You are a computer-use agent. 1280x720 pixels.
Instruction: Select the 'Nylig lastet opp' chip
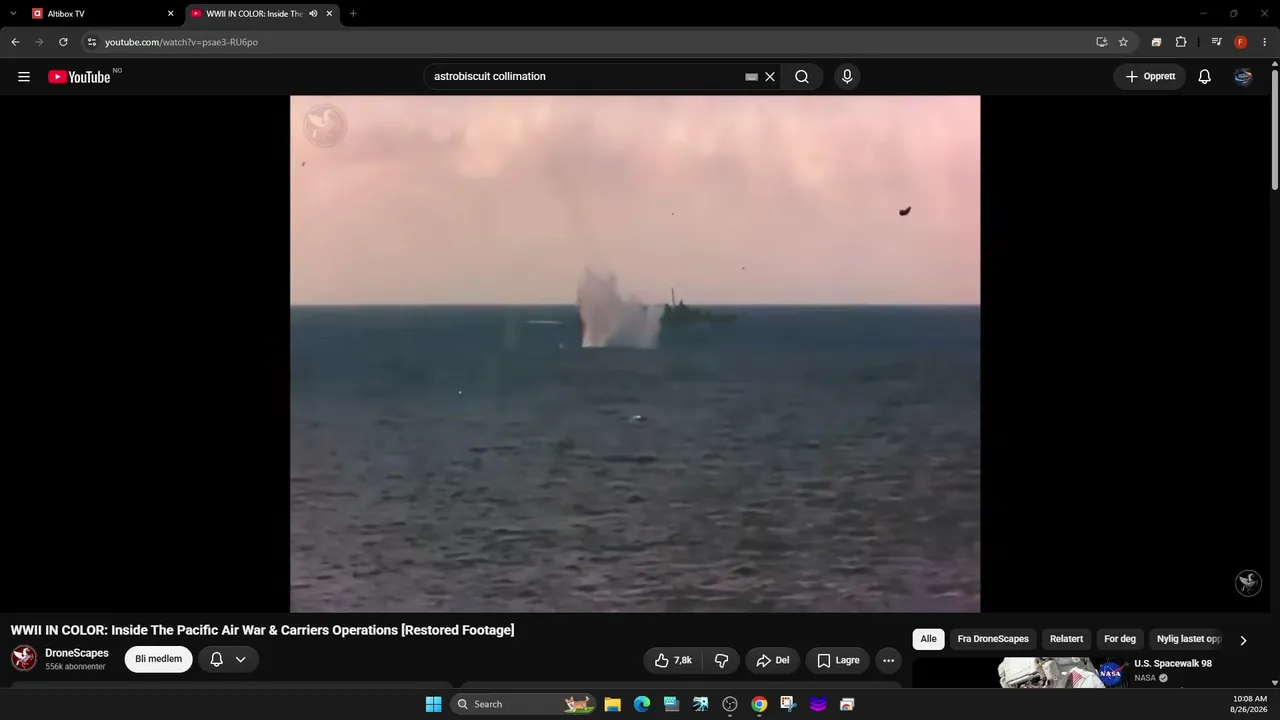1189,639
